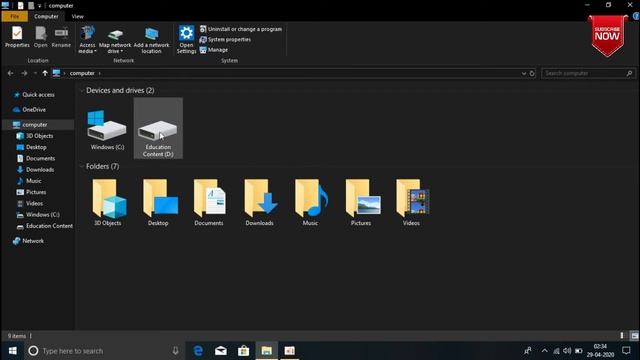
Task: Open Quick access in the navigation pane
Action: click(38, 95)
